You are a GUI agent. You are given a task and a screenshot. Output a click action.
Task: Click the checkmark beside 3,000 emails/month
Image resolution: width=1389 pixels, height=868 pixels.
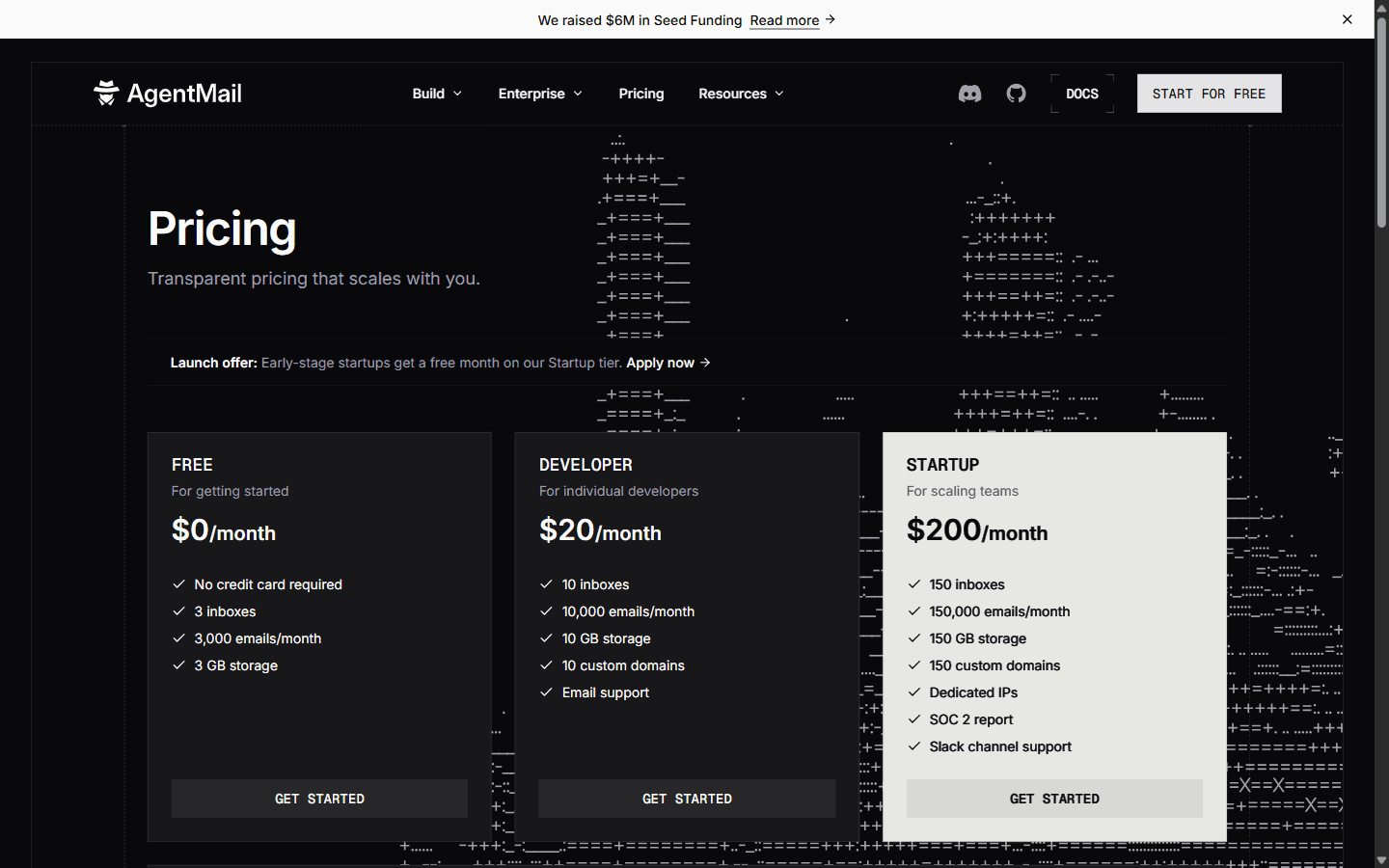tap(178, 638)
